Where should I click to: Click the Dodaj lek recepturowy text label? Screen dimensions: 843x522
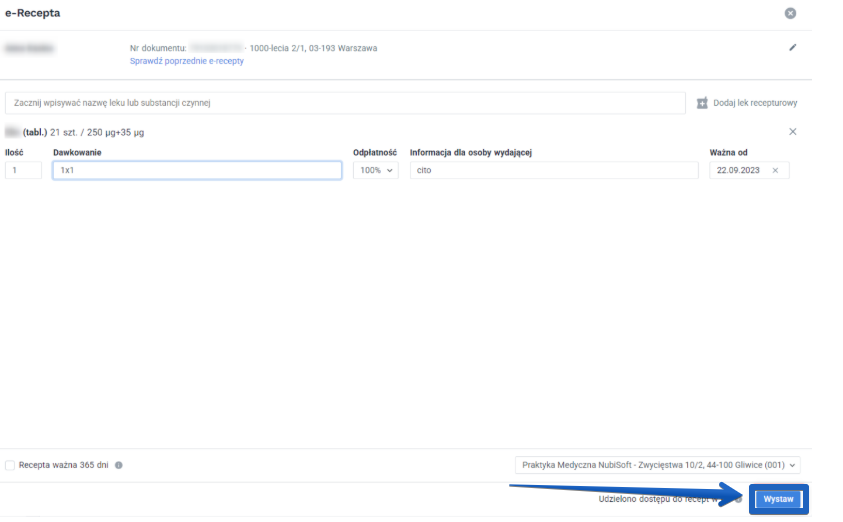[754, 103]
